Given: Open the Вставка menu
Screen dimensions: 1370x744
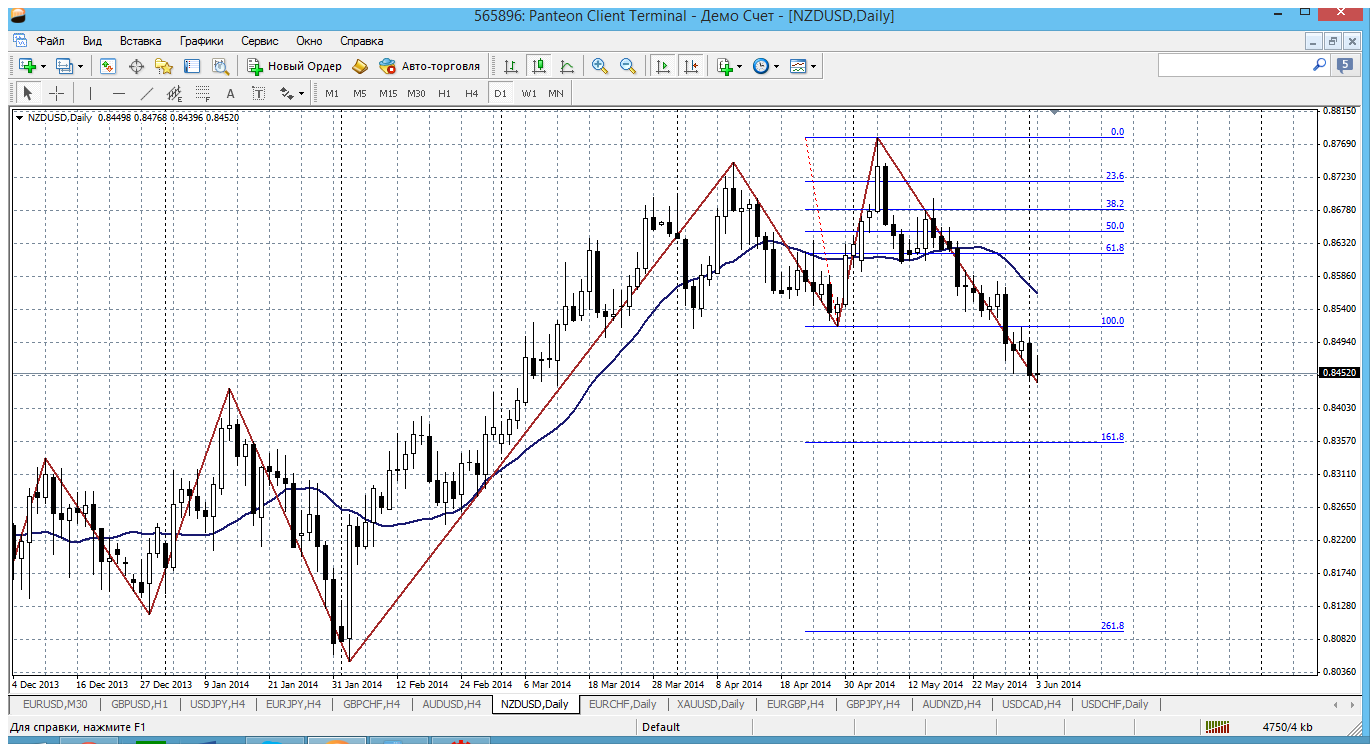Looking at the screenshot, I should (140, 41).
